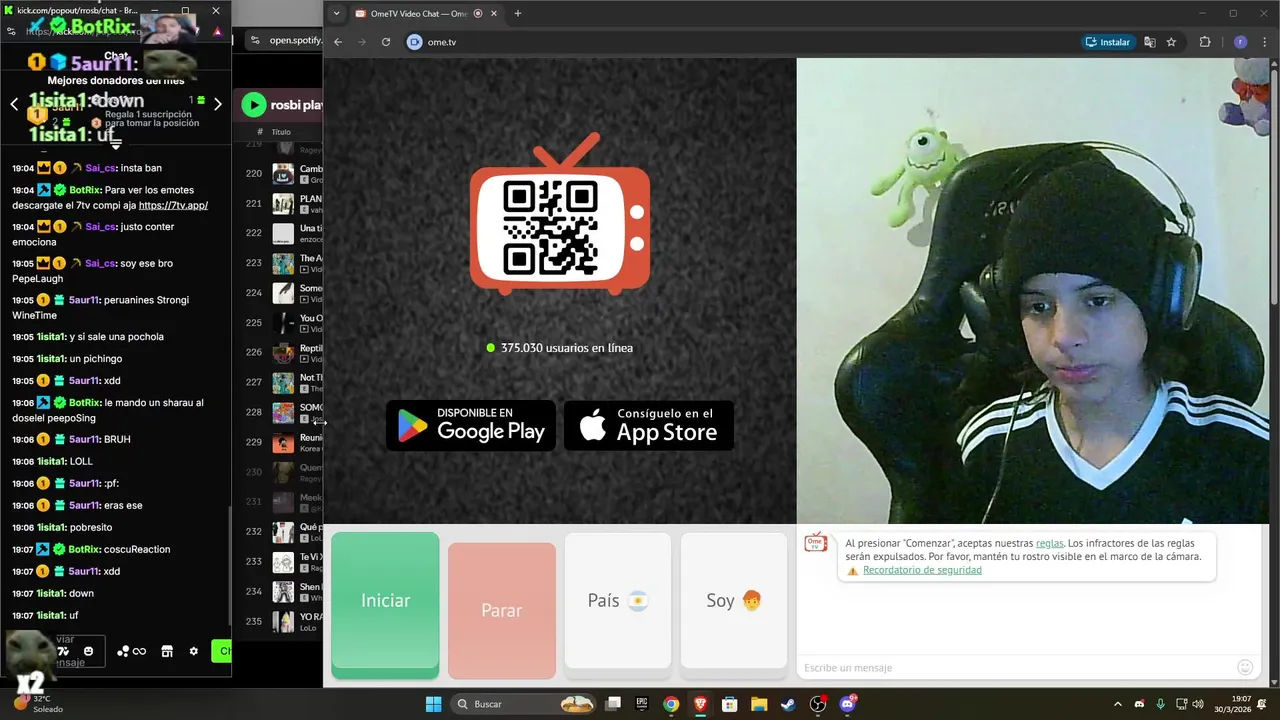1280x720 pixels.
Task: Open site info icon beside ome.tv
Action: 414,42
